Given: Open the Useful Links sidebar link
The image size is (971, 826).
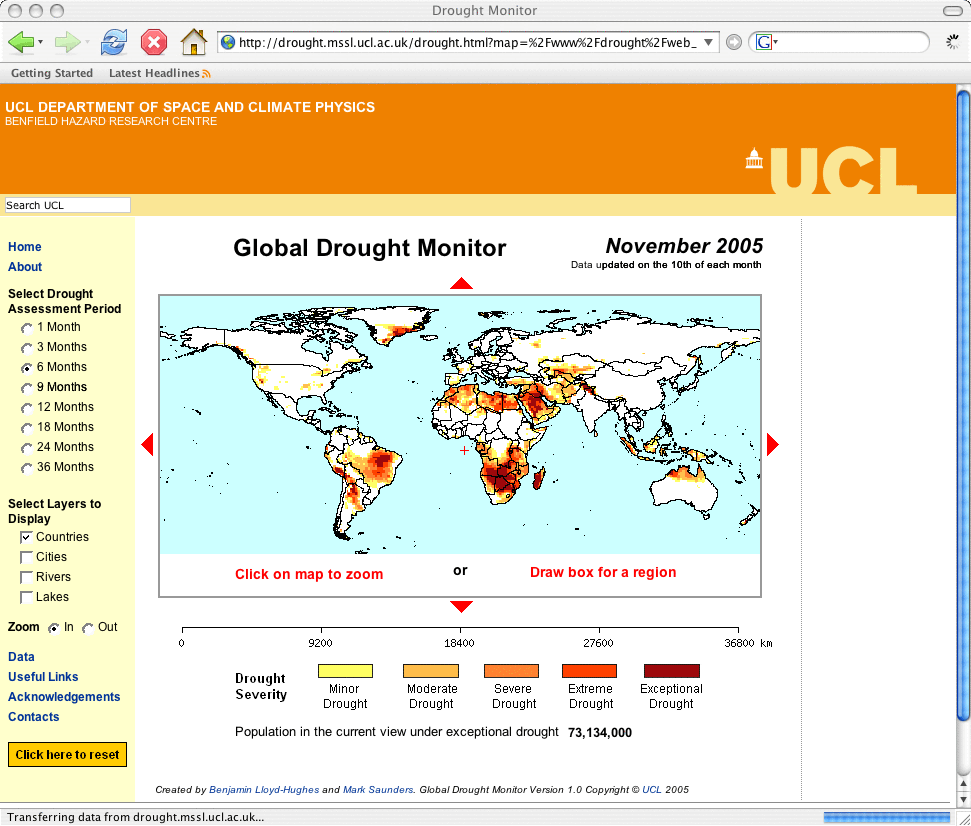Looking at the screenshot, I should click(43, 677).
